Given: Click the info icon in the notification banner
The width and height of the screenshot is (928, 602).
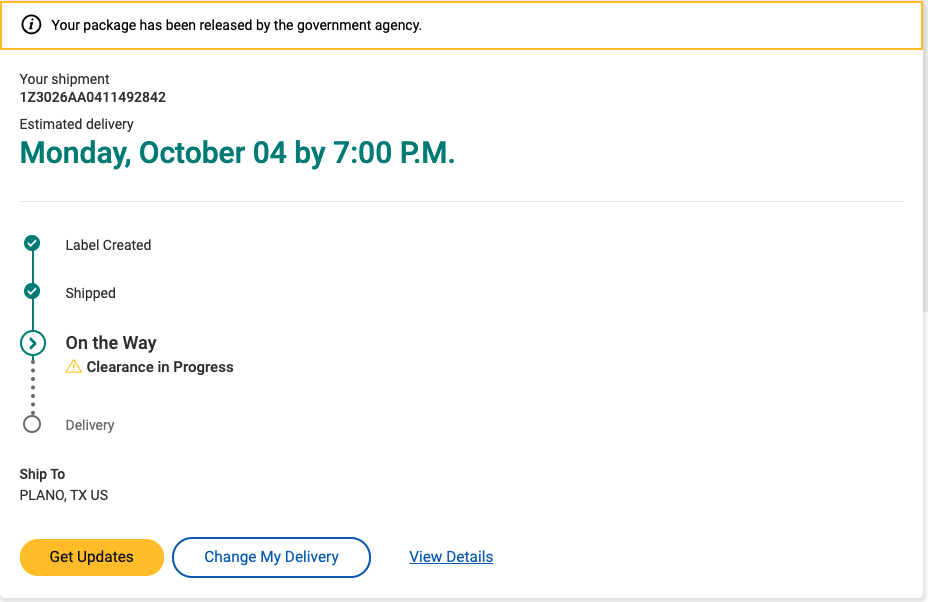Looking at the screenshot, I should [31, 25].
